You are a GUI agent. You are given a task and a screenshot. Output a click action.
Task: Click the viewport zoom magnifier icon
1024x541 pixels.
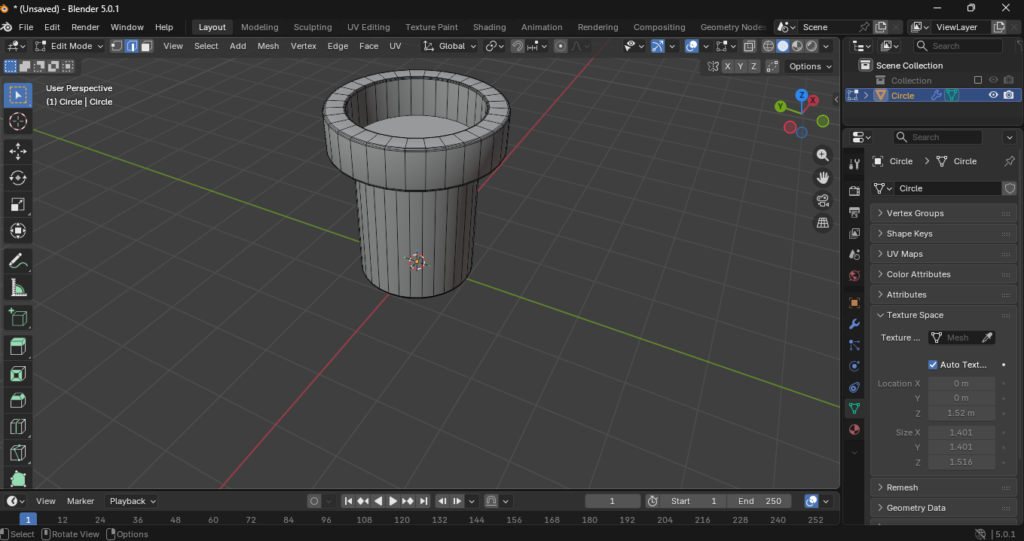click(x=823, y=155)
